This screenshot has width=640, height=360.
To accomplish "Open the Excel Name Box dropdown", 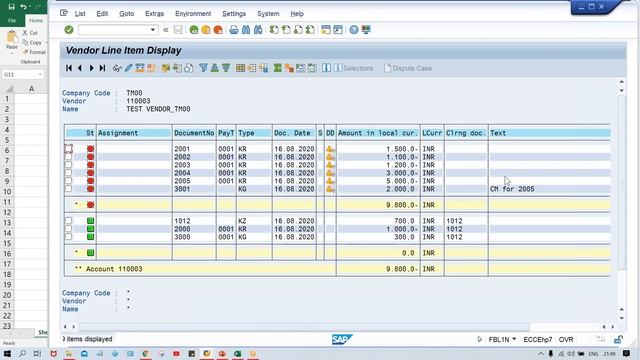I will pos(40,74).
